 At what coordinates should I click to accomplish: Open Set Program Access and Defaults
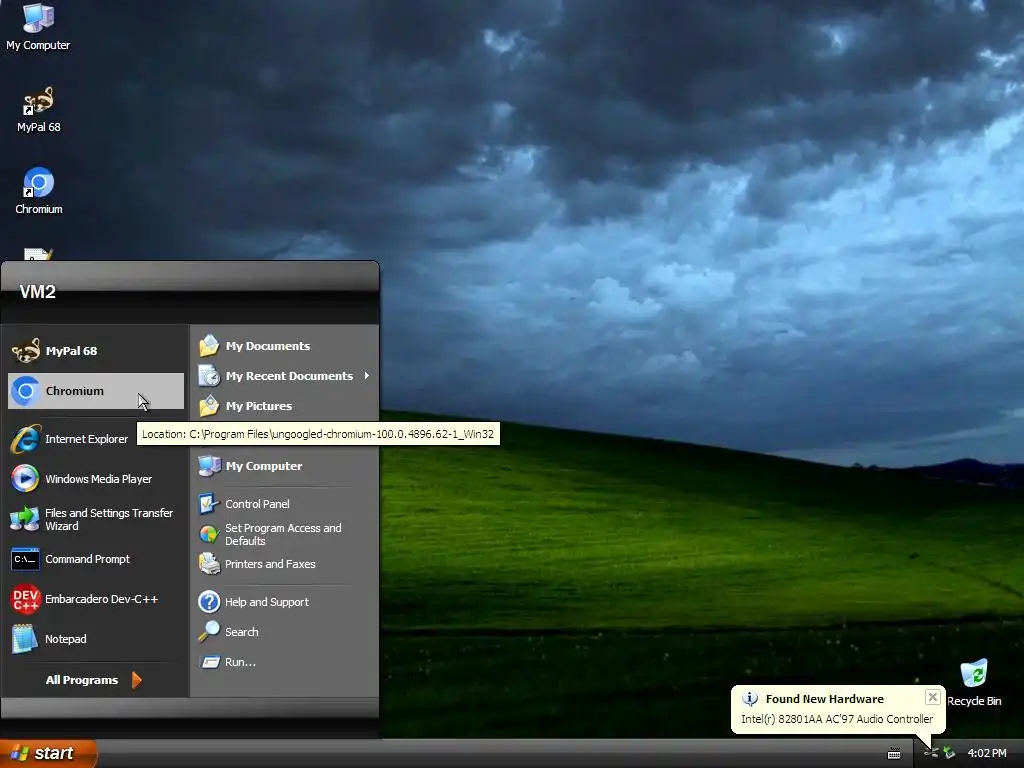pos(284,534)
